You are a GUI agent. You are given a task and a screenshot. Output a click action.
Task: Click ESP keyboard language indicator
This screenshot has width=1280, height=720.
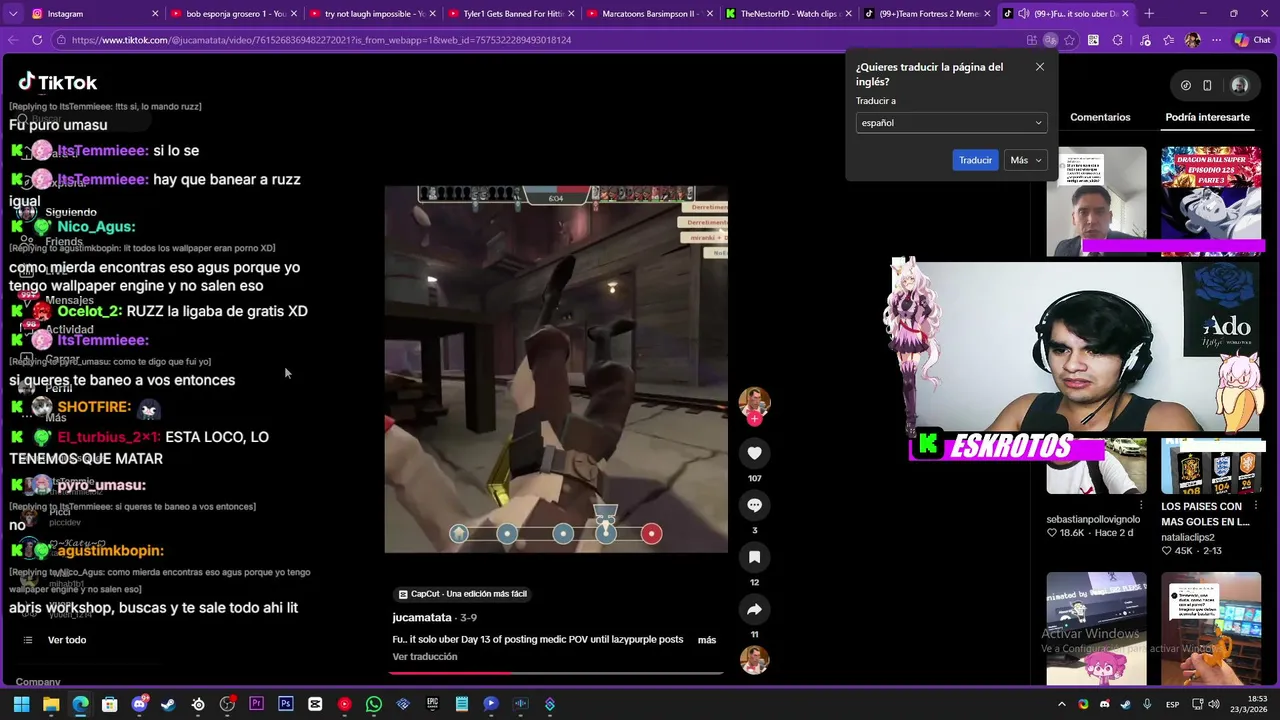coord(1172,704)
